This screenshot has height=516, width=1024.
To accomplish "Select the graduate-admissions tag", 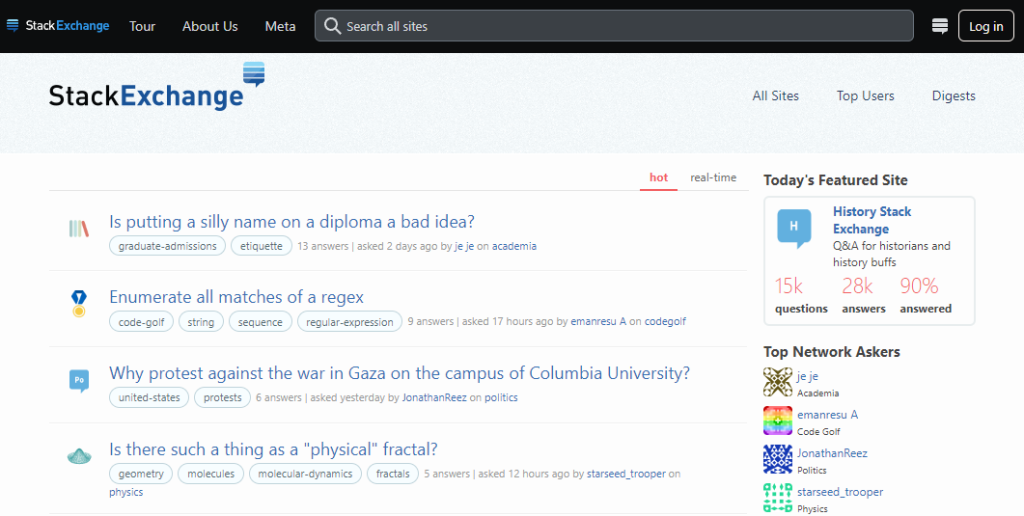I will point(167,246).
